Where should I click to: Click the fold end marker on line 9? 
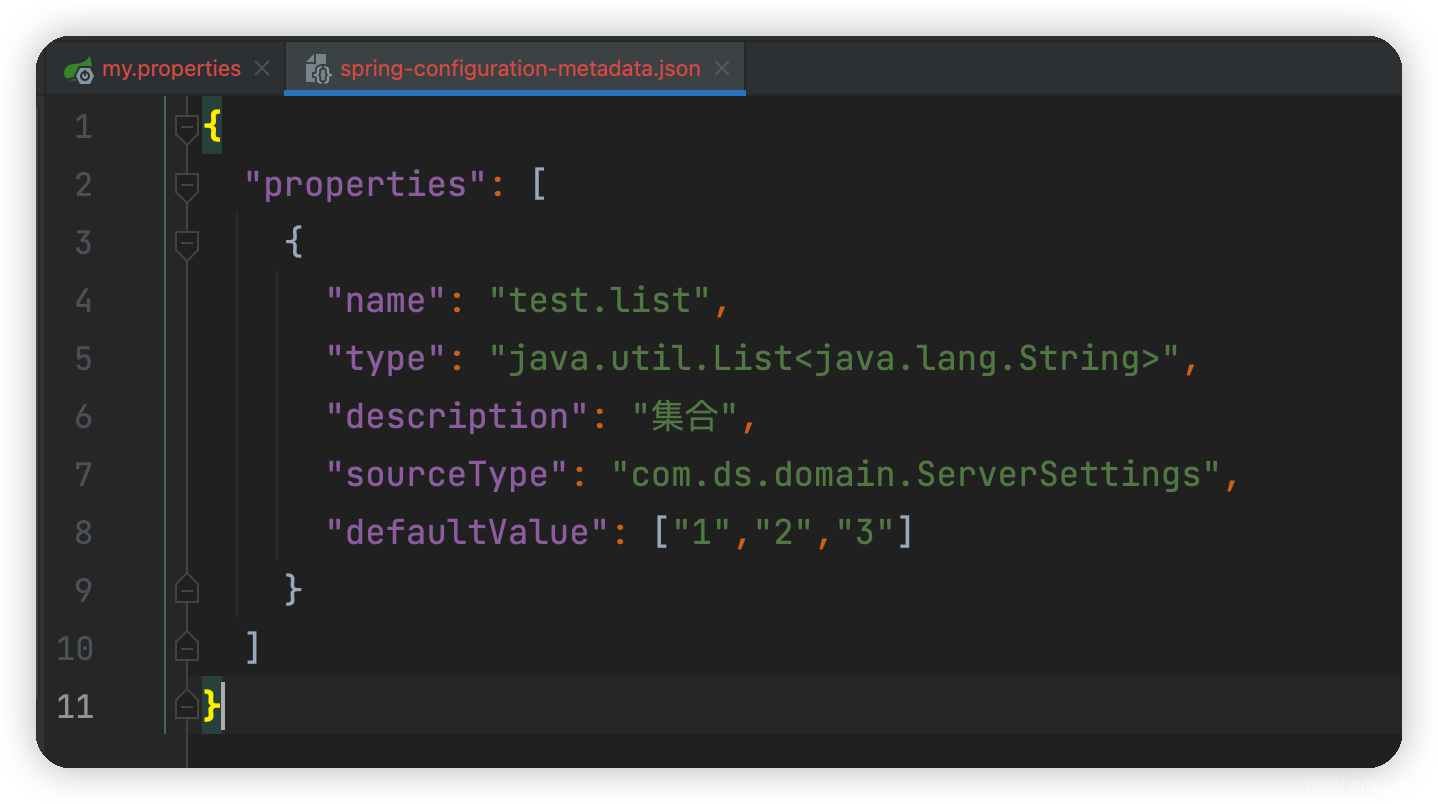(187, 590)
